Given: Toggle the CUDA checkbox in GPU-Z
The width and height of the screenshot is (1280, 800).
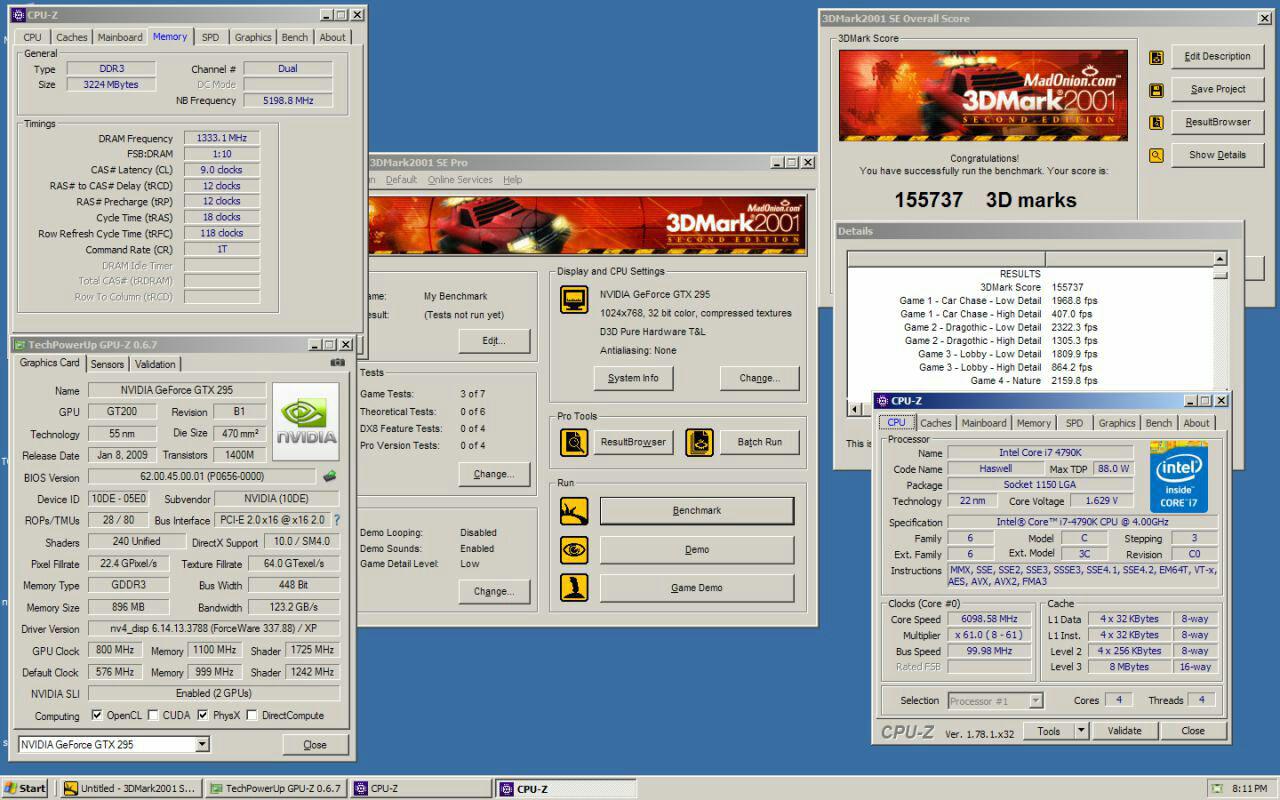Looking at the screenshot, I should pos(153,715).
